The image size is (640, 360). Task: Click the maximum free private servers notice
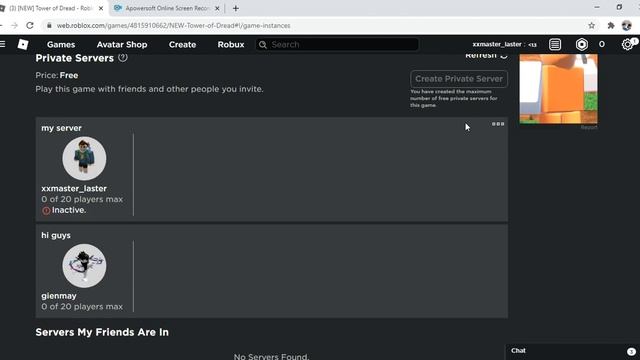[x=454, y=98]
